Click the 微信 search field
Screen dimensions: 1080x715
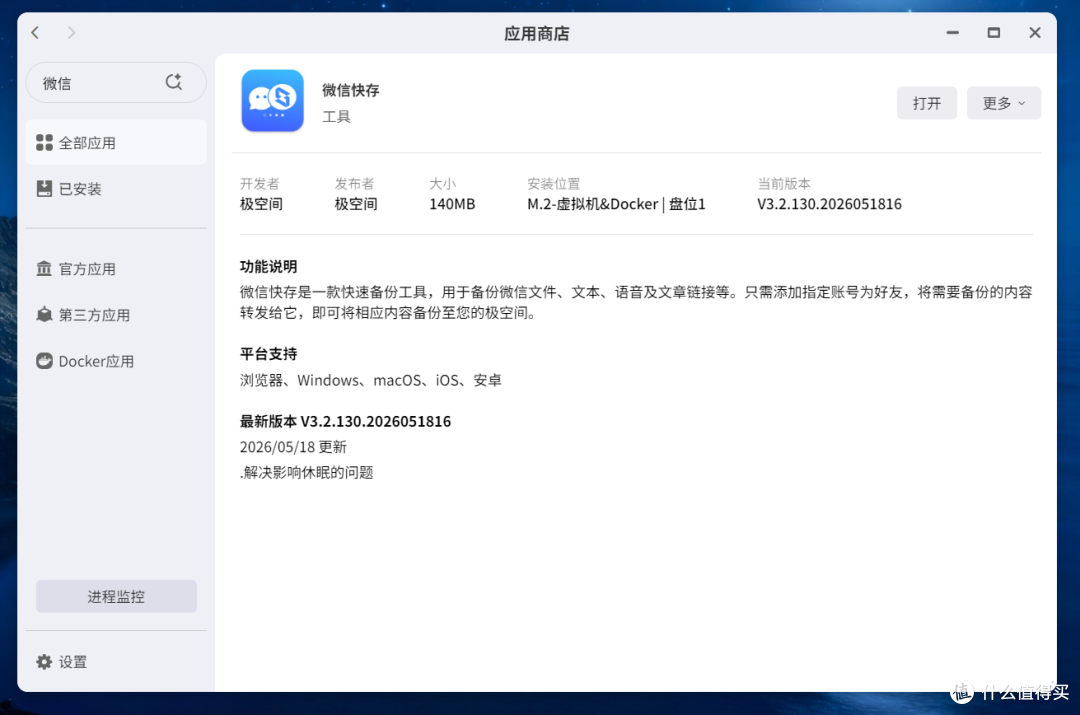point(116,83)
